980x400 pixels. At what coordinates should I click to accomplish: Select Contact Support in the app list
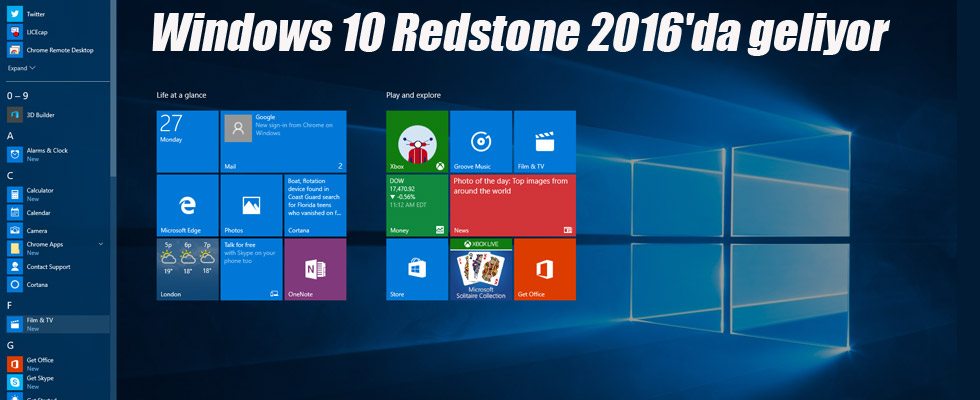(48, 267)
